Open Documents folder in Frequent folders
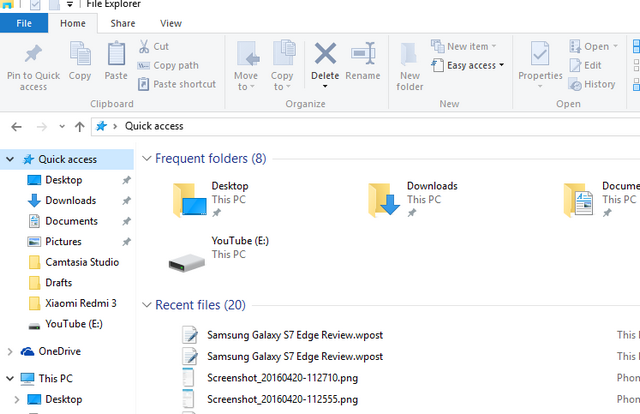 [x=601, y=200]
